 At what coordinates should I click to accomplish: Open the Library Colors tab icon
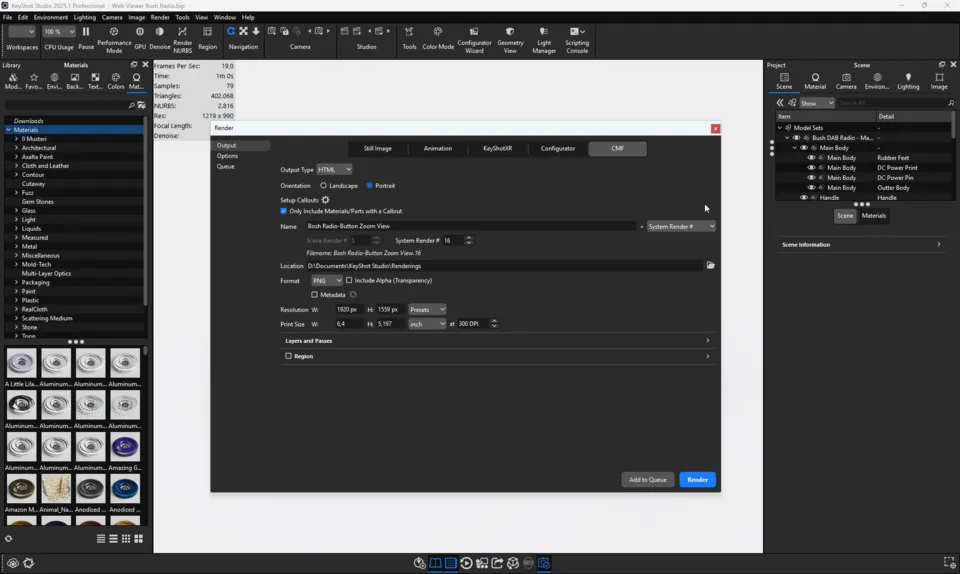pos(116,80)
